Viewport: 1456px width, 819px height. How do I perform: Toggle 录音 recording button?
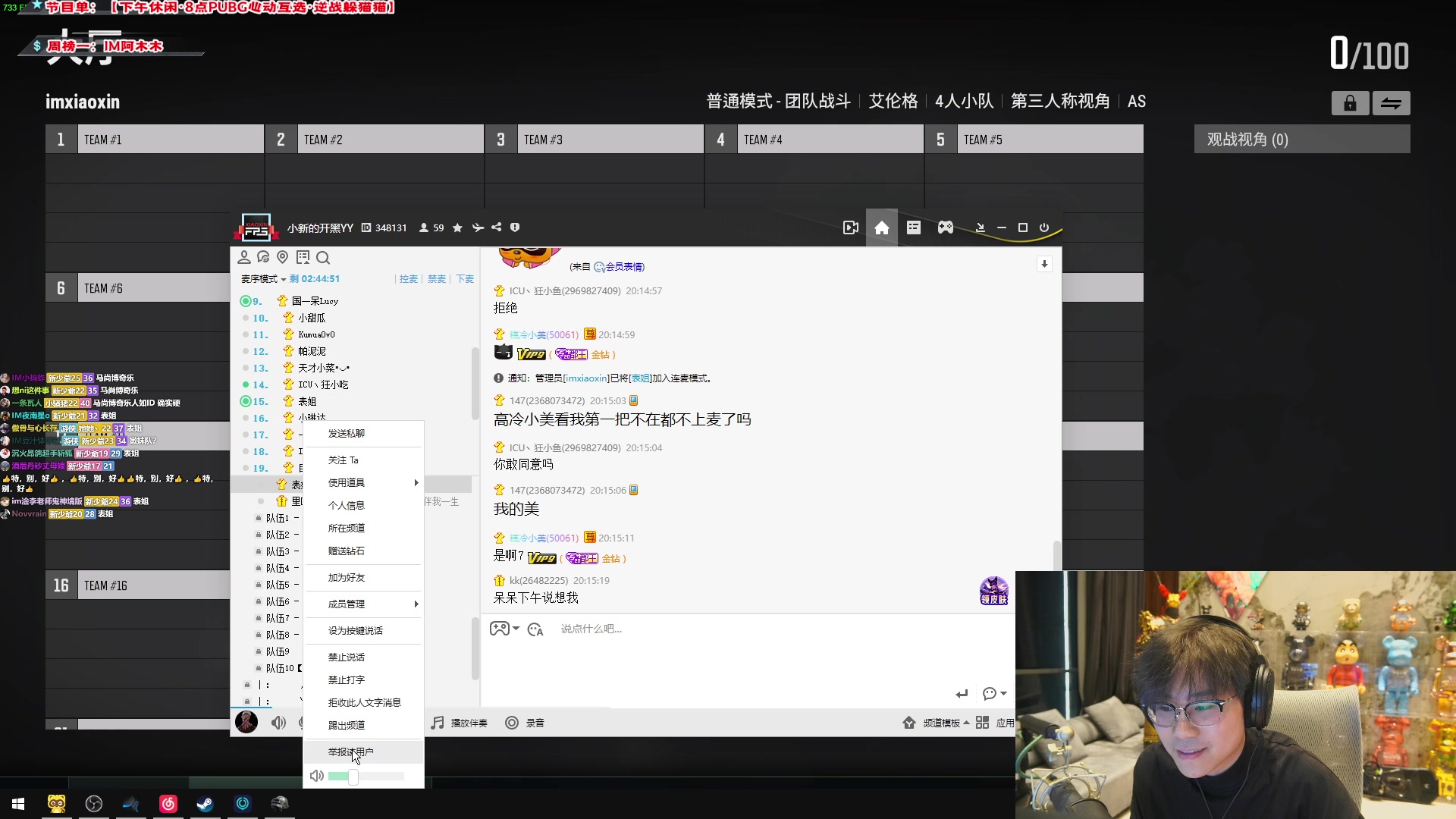point(525,723)
